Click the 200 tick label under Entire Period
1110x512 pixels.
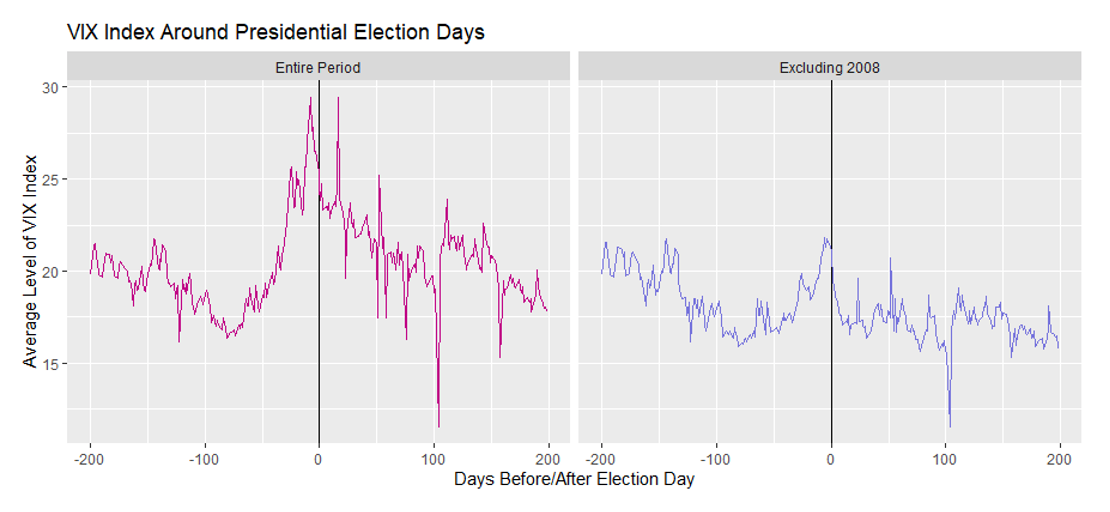(x=548, y=459)
